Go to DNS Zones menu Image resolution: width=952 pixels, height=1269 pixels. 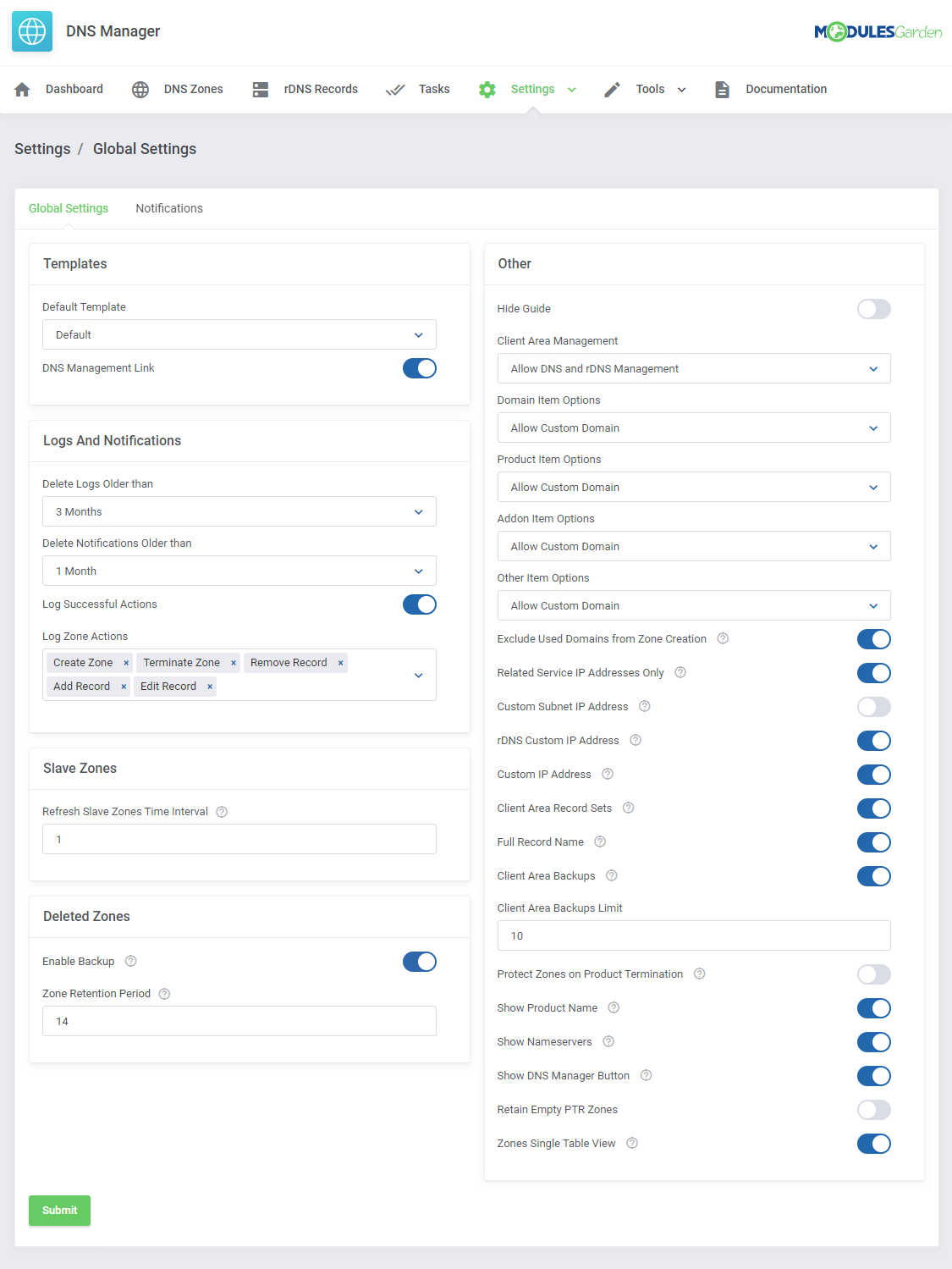pyautogui.click(x=194, y=89)
